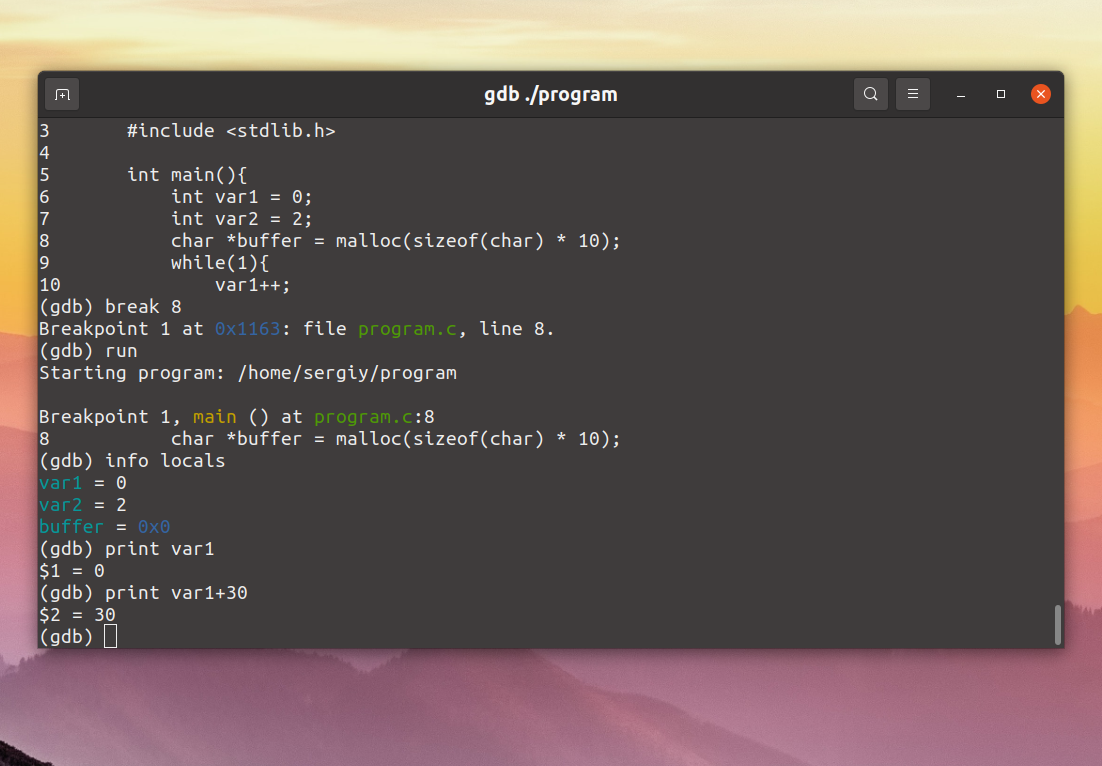Open the terminal search tool
This screenshot has width=1102, height=766.
click(870, 94)
